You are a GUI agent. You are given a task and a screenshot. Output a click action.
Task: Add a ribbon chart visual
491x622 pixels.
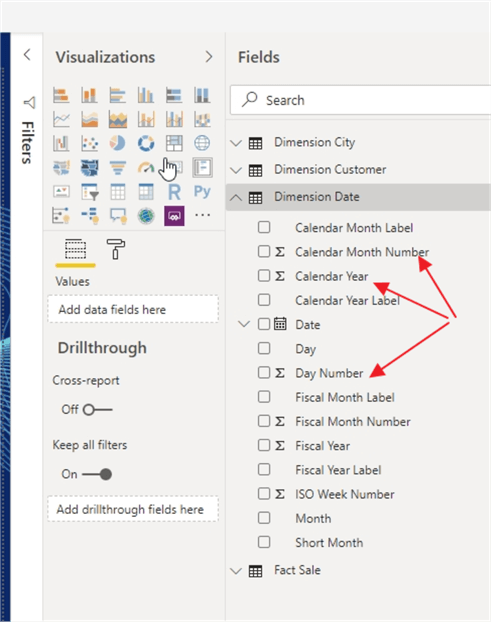click(x=202, y=119)
